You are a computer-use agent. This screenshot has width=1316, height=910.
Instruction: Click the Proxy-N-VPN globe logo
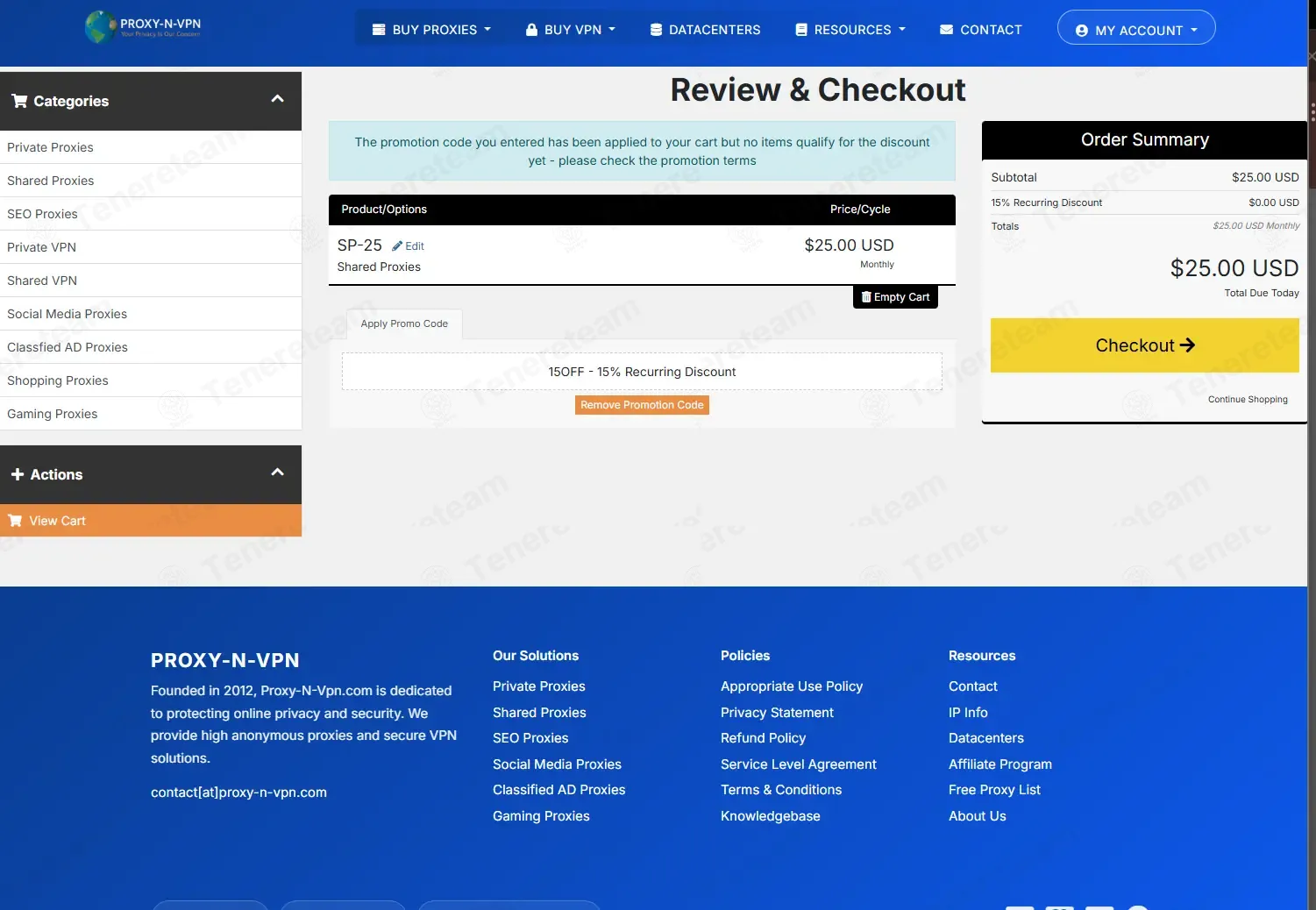tap(100, 27)
